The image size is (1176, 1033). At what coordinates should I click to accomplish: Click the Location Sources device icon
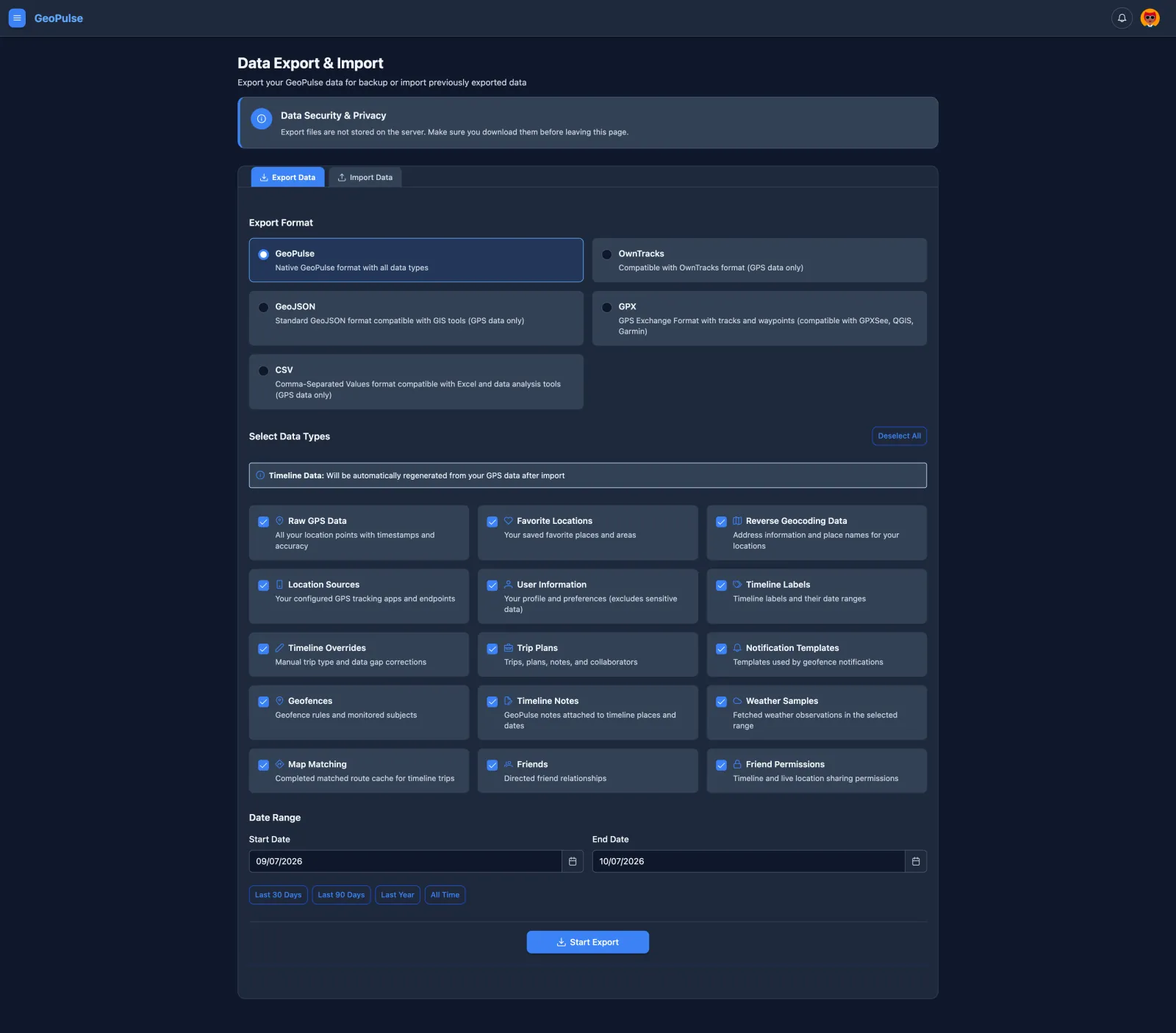click(x=279, y=585)
